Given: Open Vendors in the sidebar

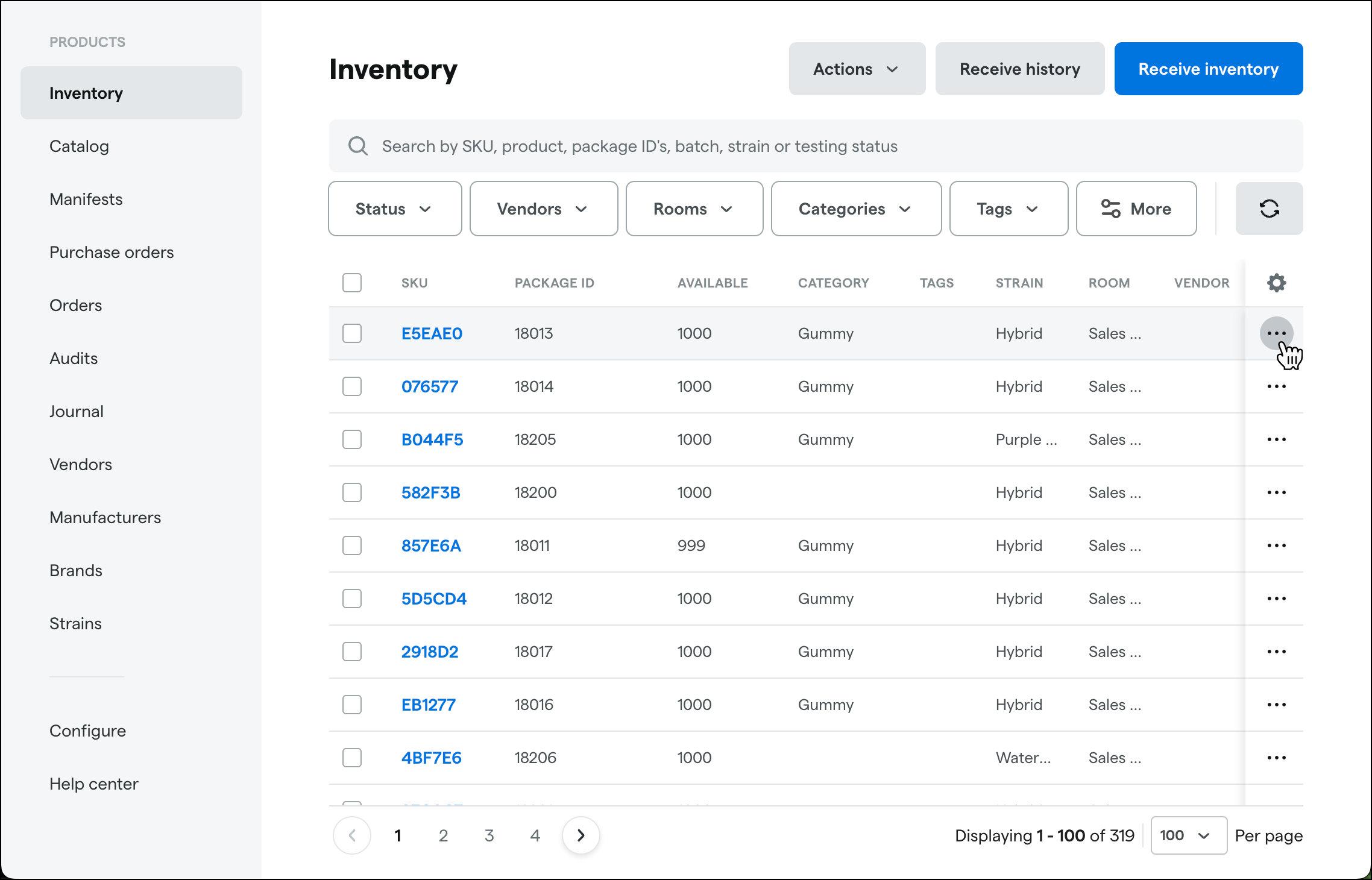Looking at the screenshot, I should pos(81,464).
